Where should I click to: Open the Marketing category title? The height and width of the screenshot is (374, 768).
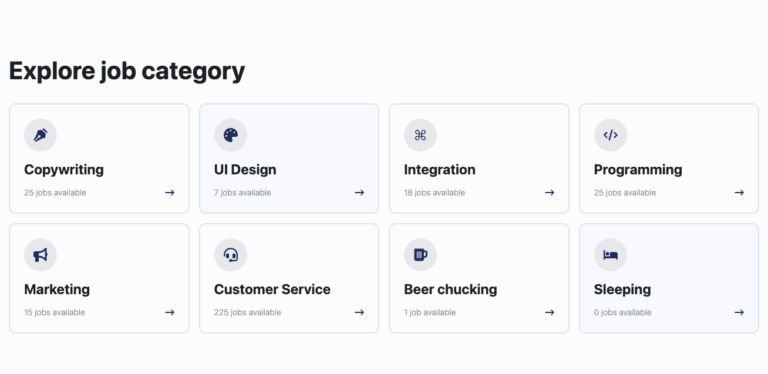(x=57, y=289)
